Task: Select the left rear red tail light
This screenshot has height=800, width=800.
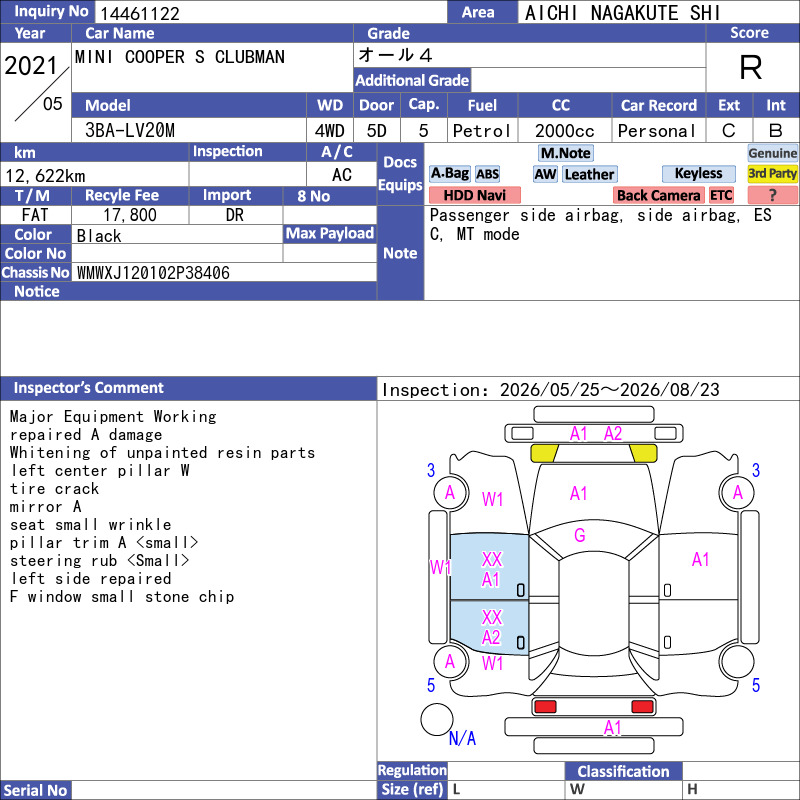Action: tap(544, 707)
